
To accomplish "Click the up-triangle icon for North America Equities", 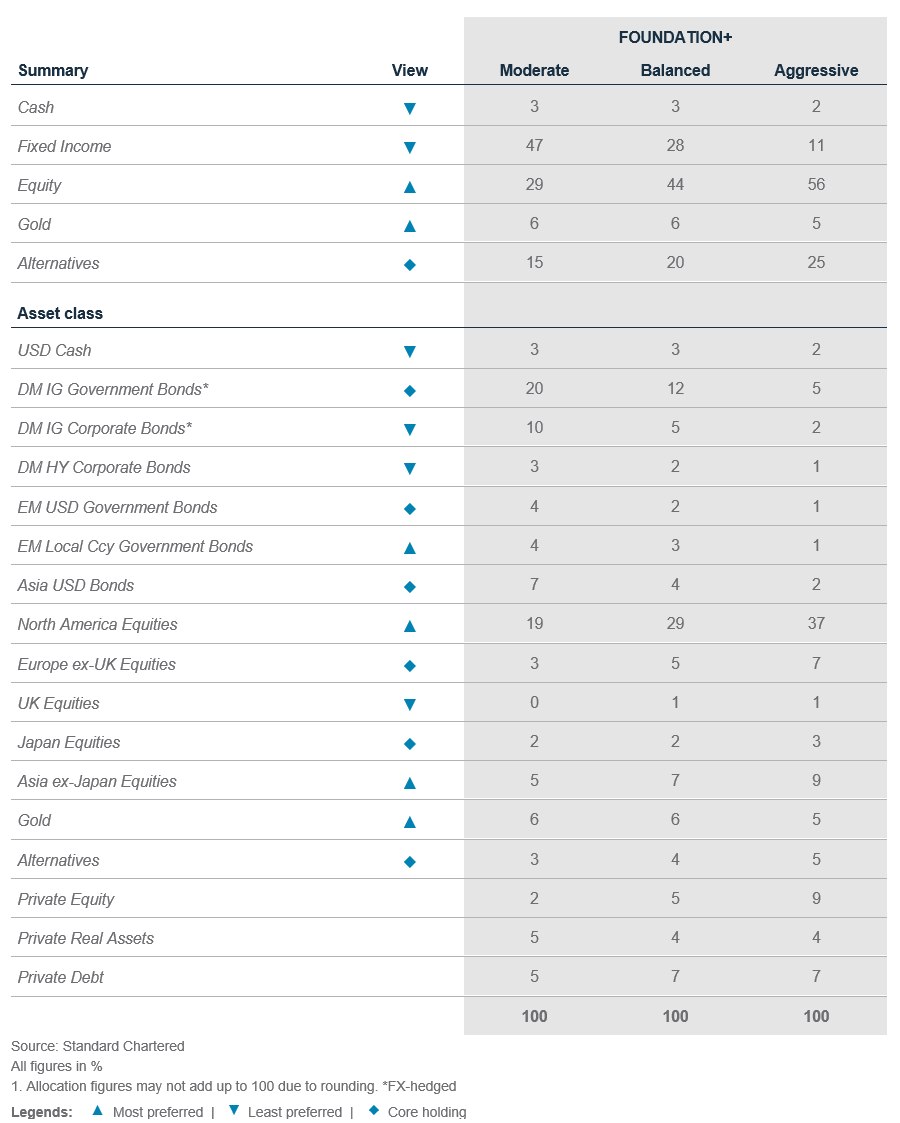I will coord(409,626).
